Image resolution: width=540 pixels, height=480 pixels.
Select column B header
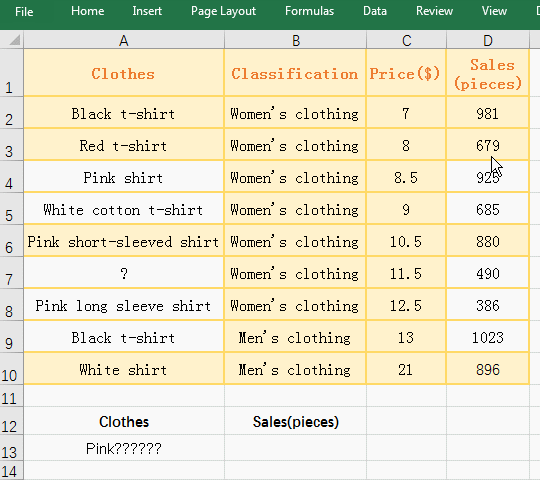pyautogui.click(x=295, y=40)
